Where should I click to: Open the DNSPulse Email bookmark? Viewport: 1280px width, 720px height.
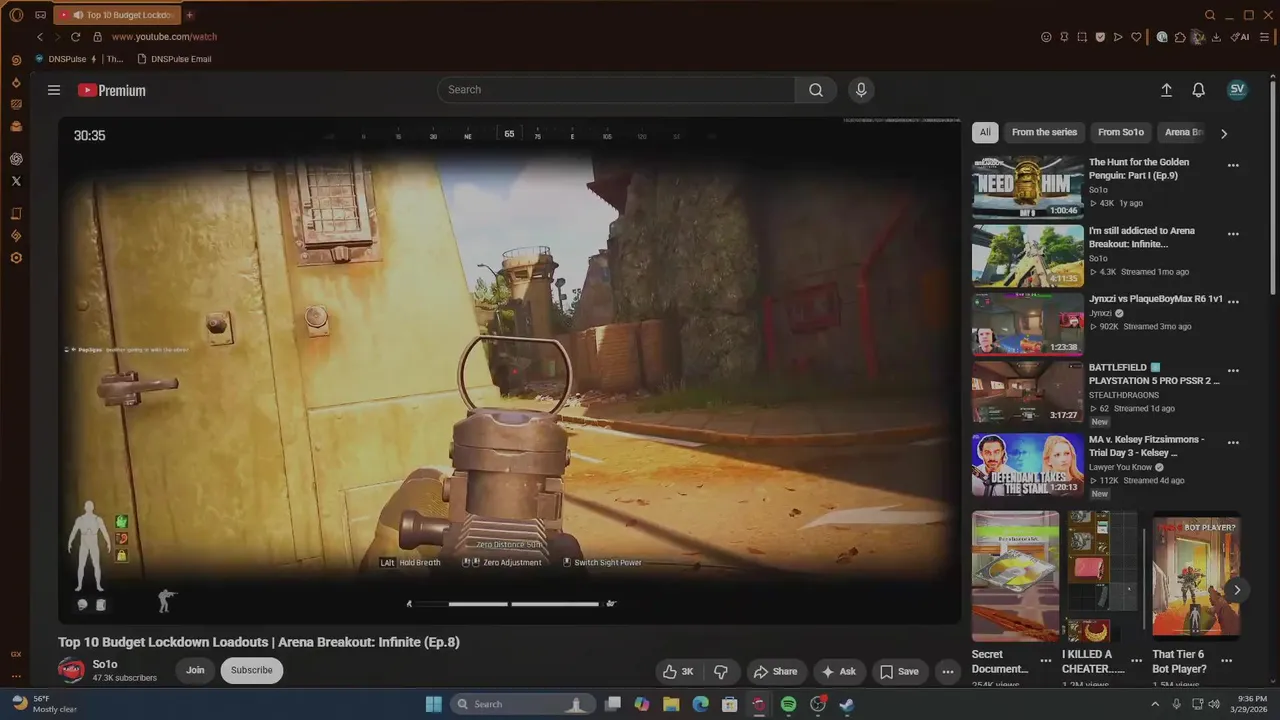[x=174, y=59]
